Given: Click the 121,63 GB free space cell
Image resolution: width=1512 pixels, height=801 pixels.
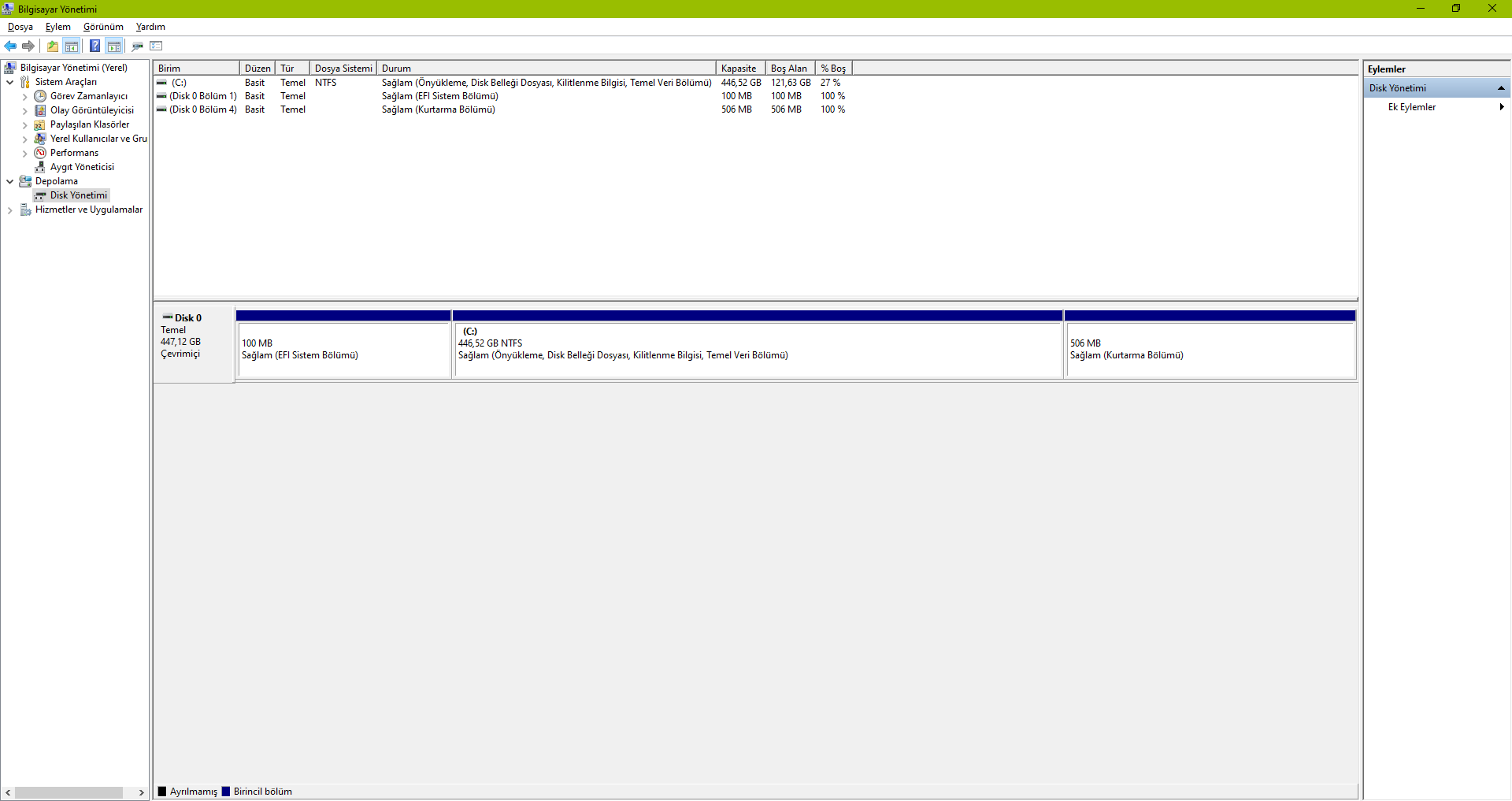Looking at the screenshot, I should 791,83.
